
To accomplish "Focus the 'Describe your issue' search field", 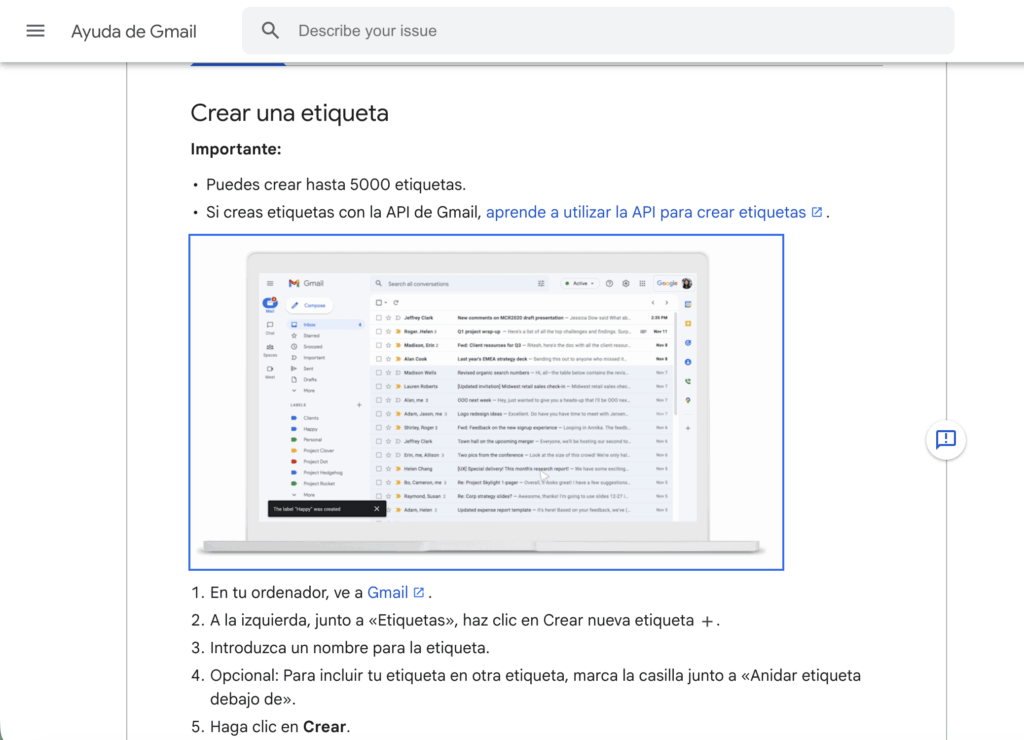I will [x=598, y=31].
